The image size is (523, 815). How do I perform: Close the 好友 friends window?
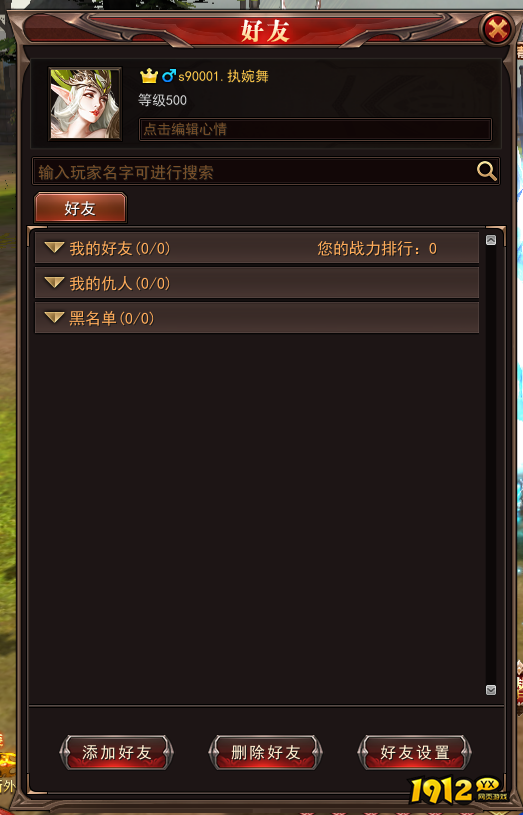(496, 29)
